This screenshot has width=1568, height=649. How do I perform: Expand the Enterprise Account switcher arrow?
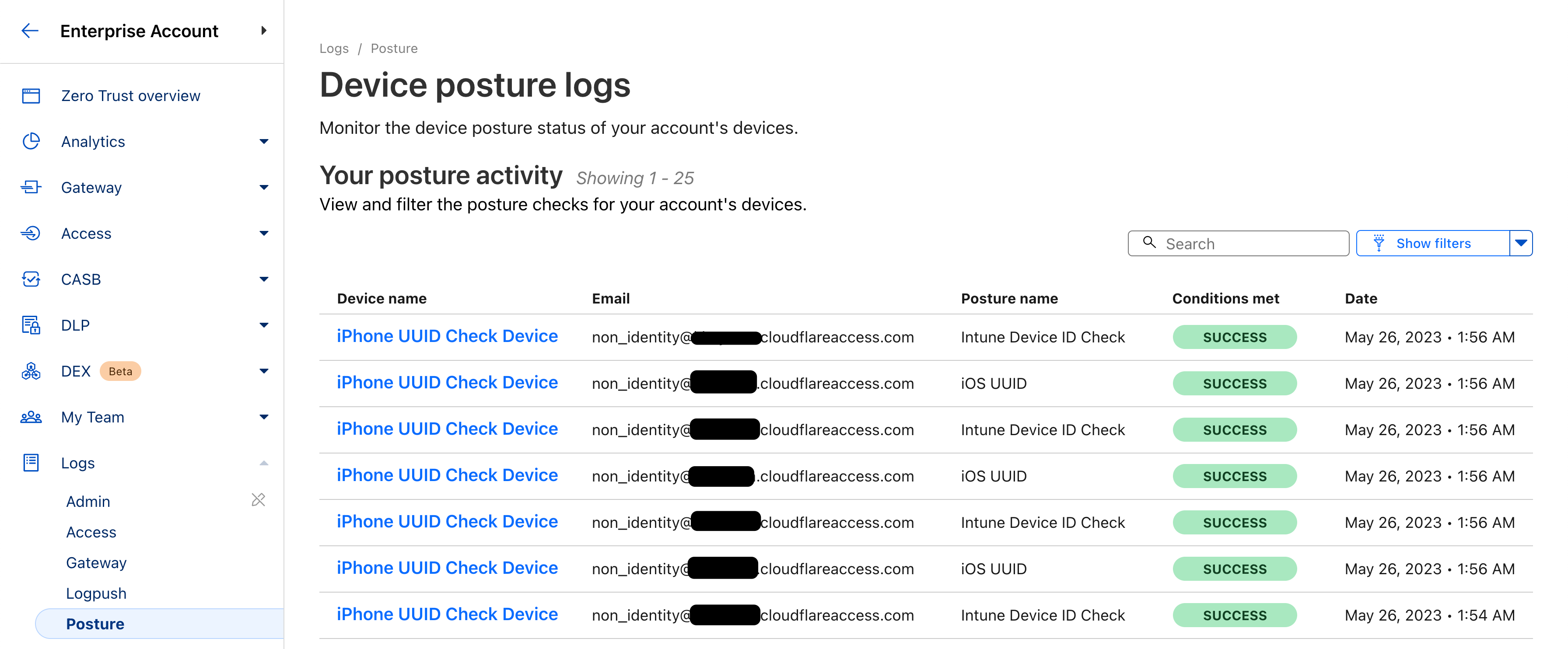click(x=263, y=31)
